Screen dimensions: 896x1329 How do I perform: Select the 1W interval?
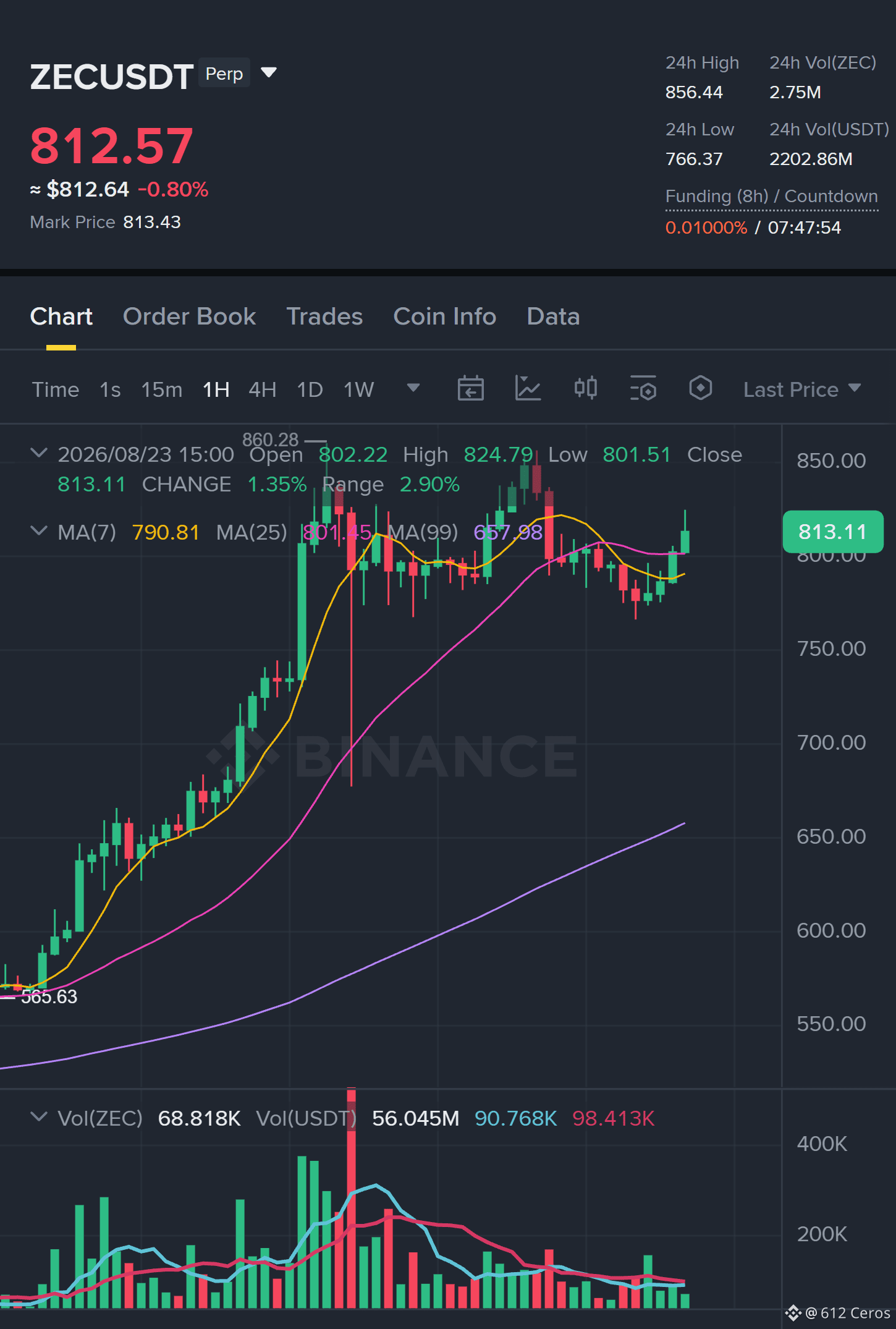359,389
